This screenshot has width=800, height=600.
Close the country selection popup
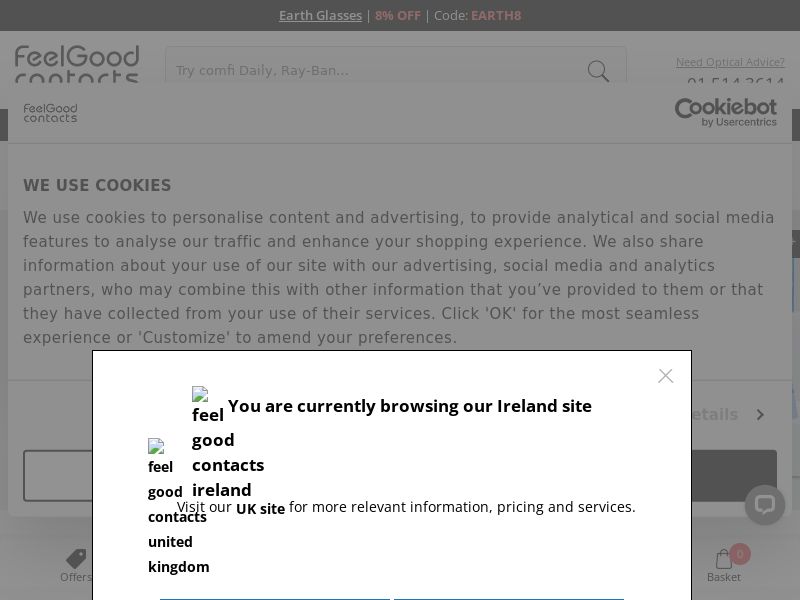tap(665, 375)
